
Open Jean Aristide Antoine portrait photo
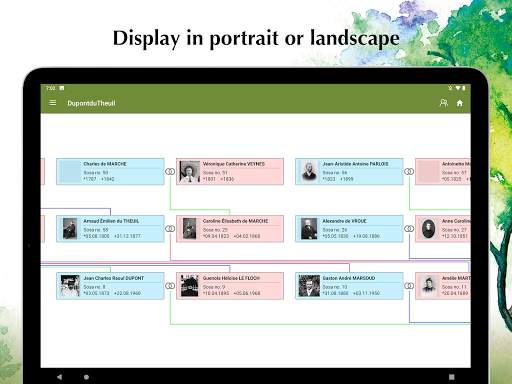click(309, 172)
